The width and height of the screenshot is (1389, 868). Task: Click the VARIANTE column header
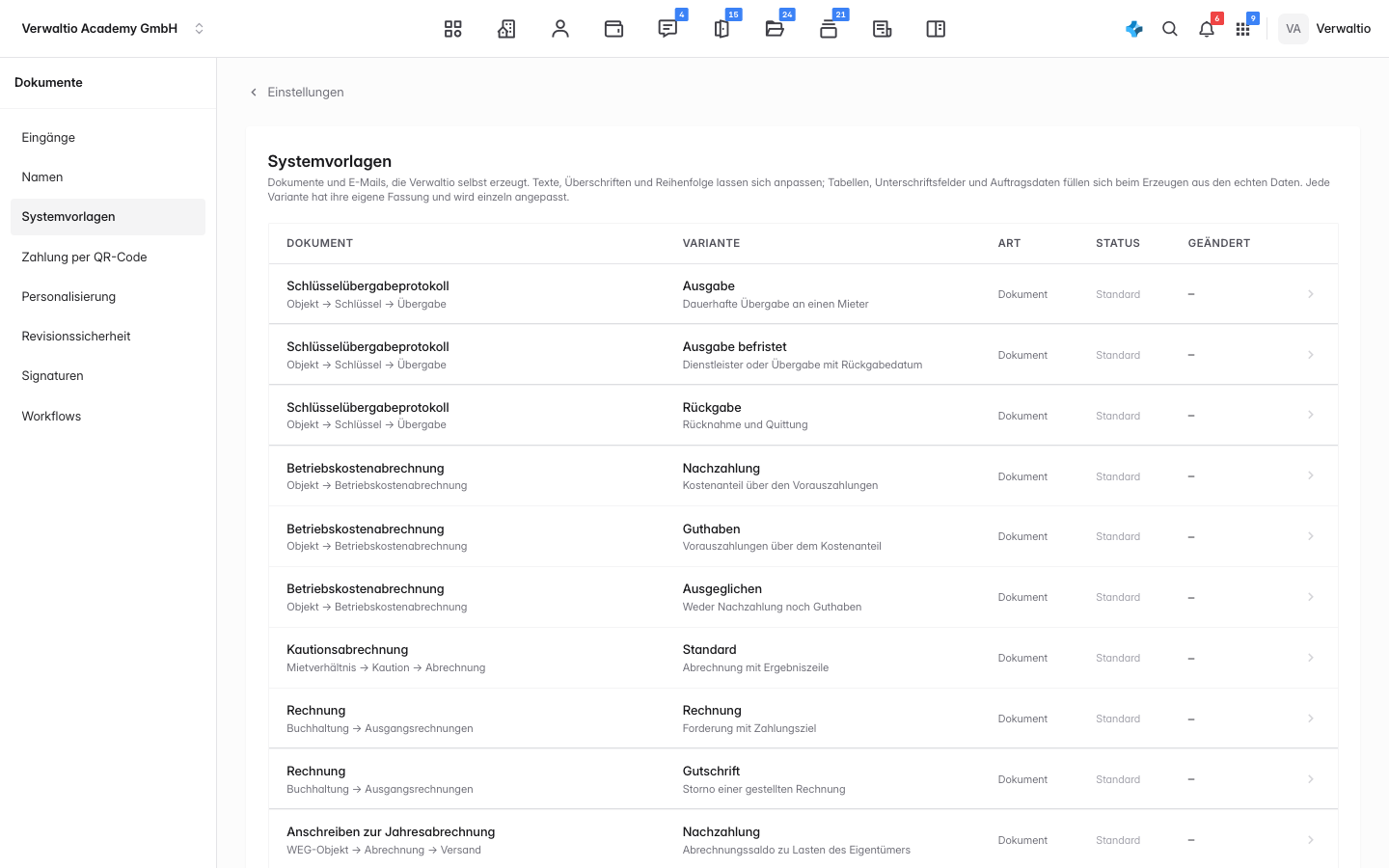(x=711, y=243)
